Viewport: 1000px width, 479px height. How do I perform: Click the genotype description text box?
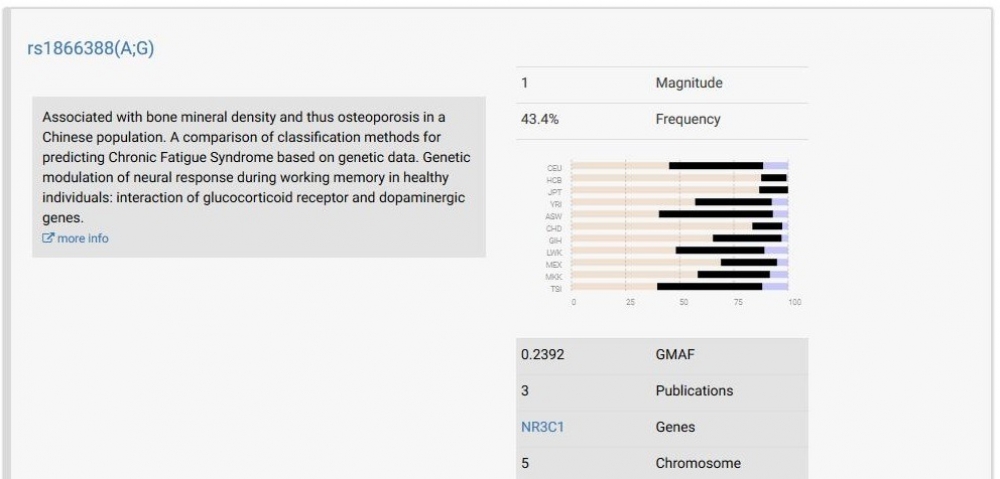click(x=258, y=176)
